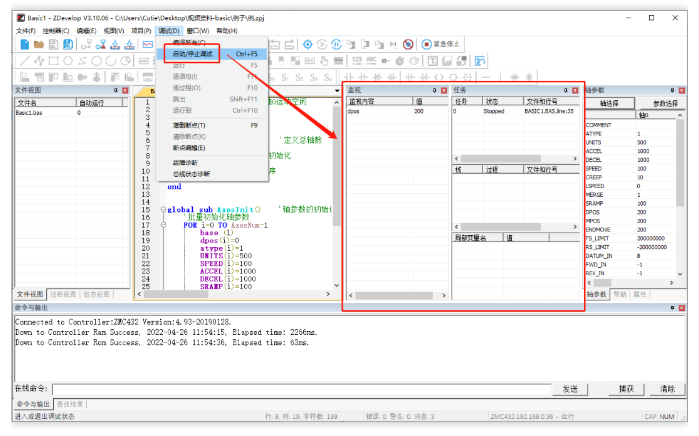Click the red prohibited stop icon
This screenshot has width=699, height=436.
point(408,44)
